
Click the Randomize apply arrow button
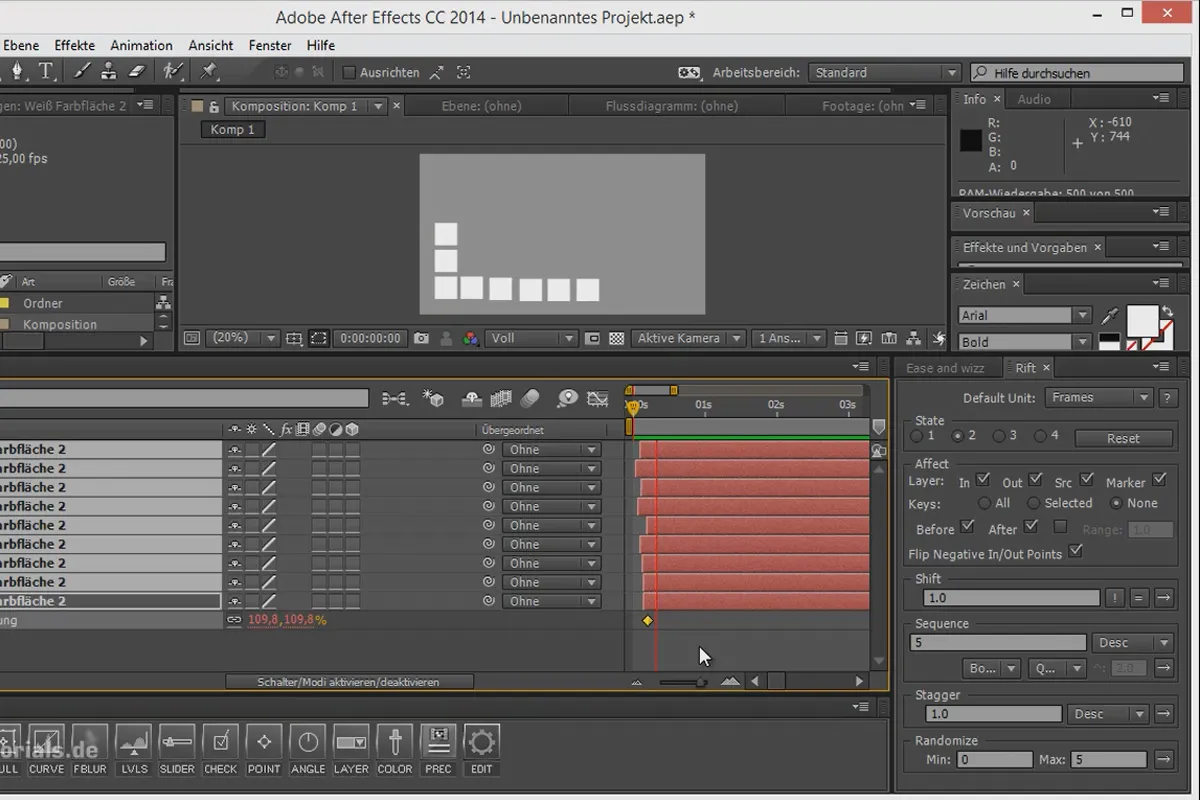(x=1163, y=760)
